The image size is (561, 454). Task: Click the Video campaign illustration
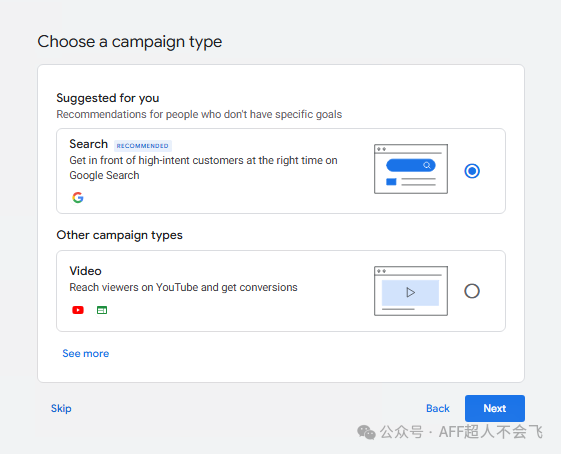(411, 291)
